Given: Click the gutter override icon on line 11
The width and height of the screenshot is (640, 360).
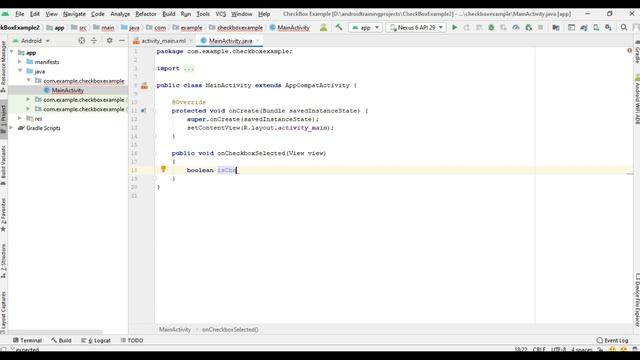Looking at the screenshot, I should click(143, 110).
